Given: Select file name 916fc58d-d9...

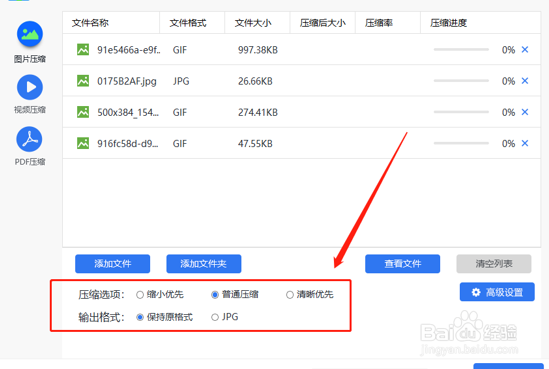Looking at the screenshot, I should click(128, 144).
